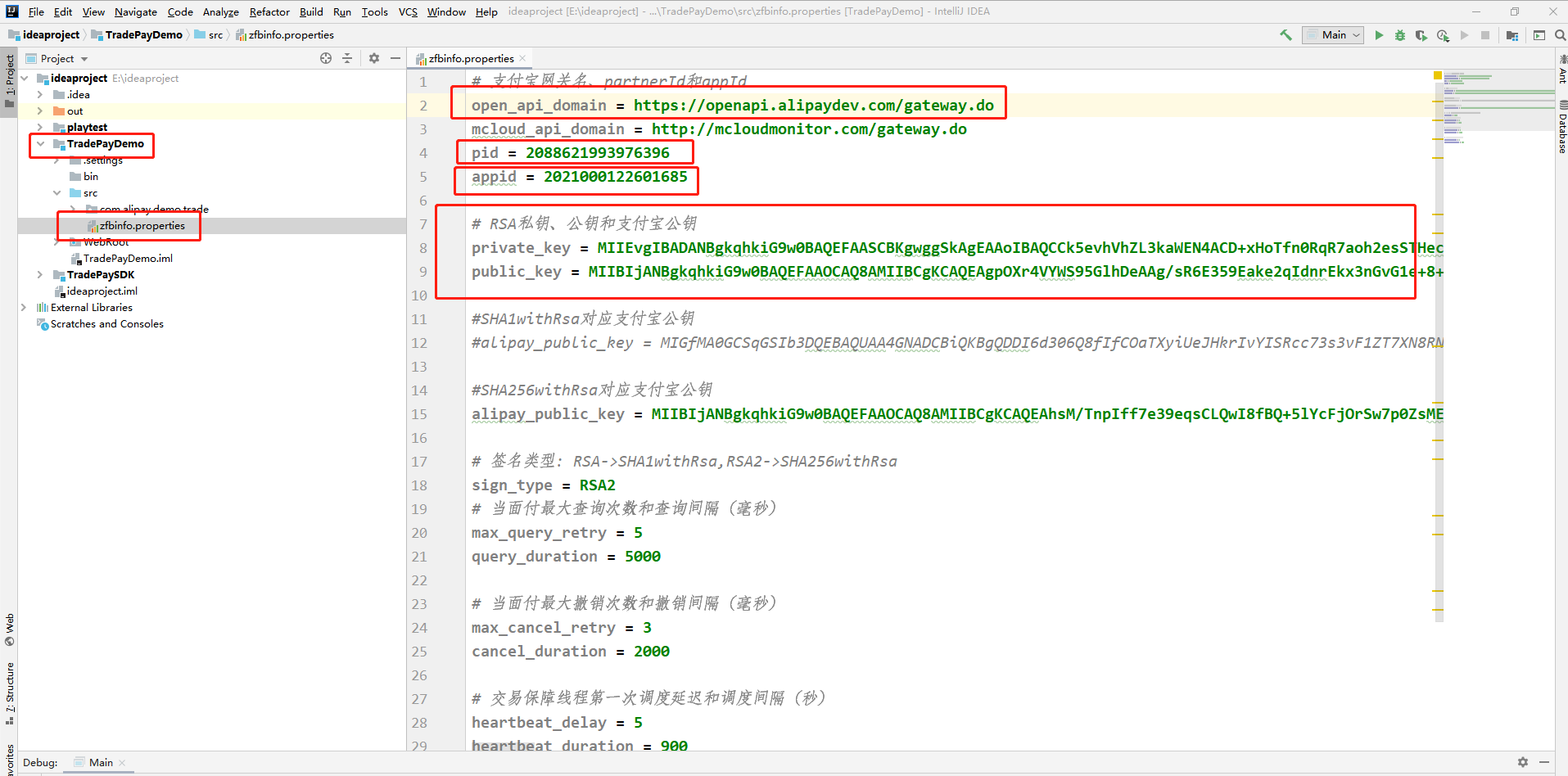
Task: Toggle the Structure tool window tab
Action: (9, 693)
